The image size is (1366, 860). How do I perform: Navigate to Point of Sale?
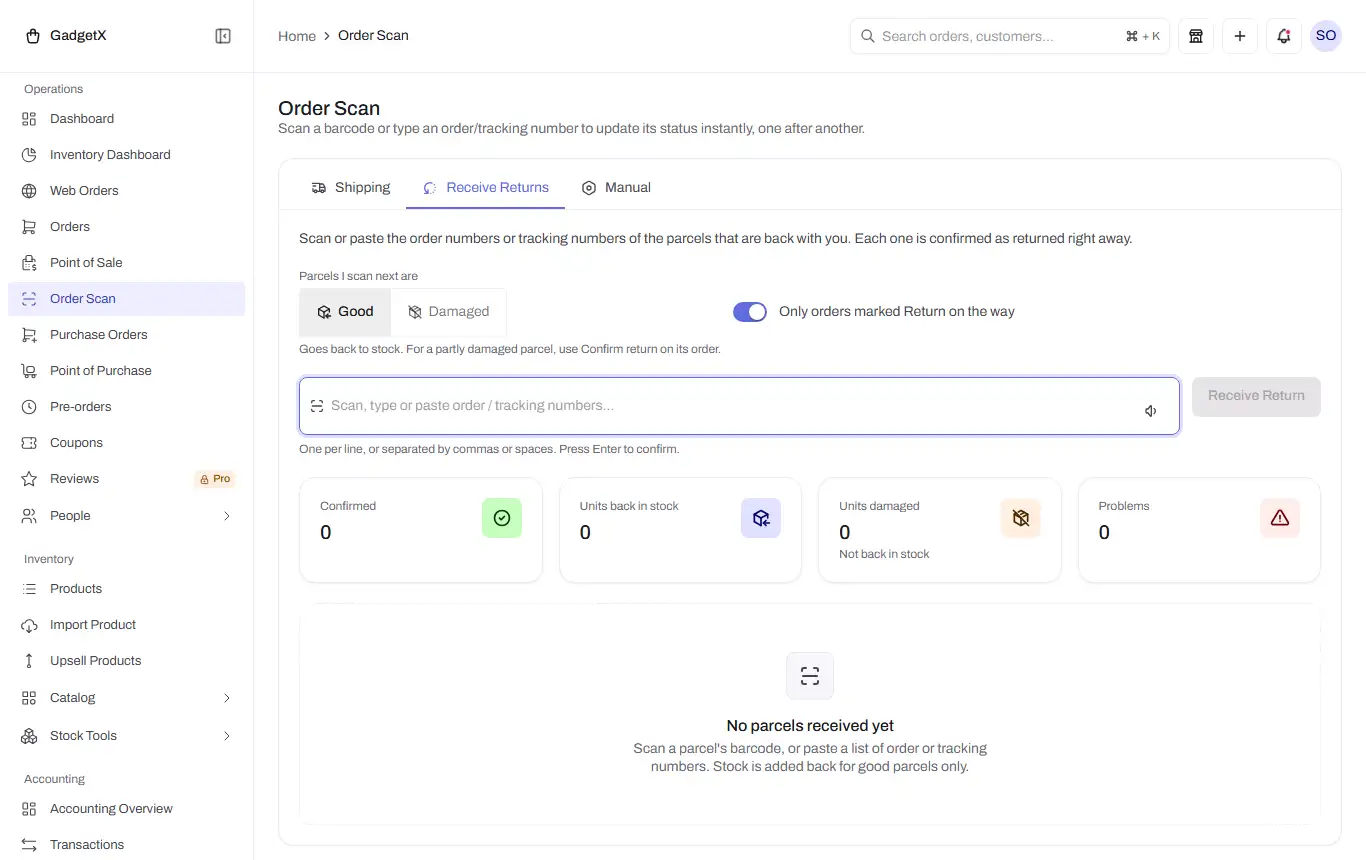[126, 263]
